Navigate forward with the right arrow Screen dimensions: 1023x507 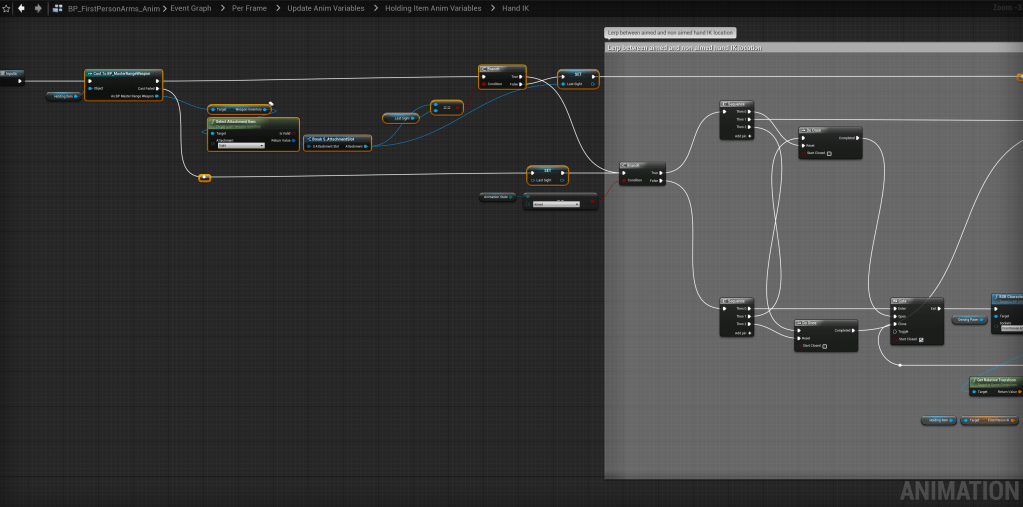(x=38, y=8)
